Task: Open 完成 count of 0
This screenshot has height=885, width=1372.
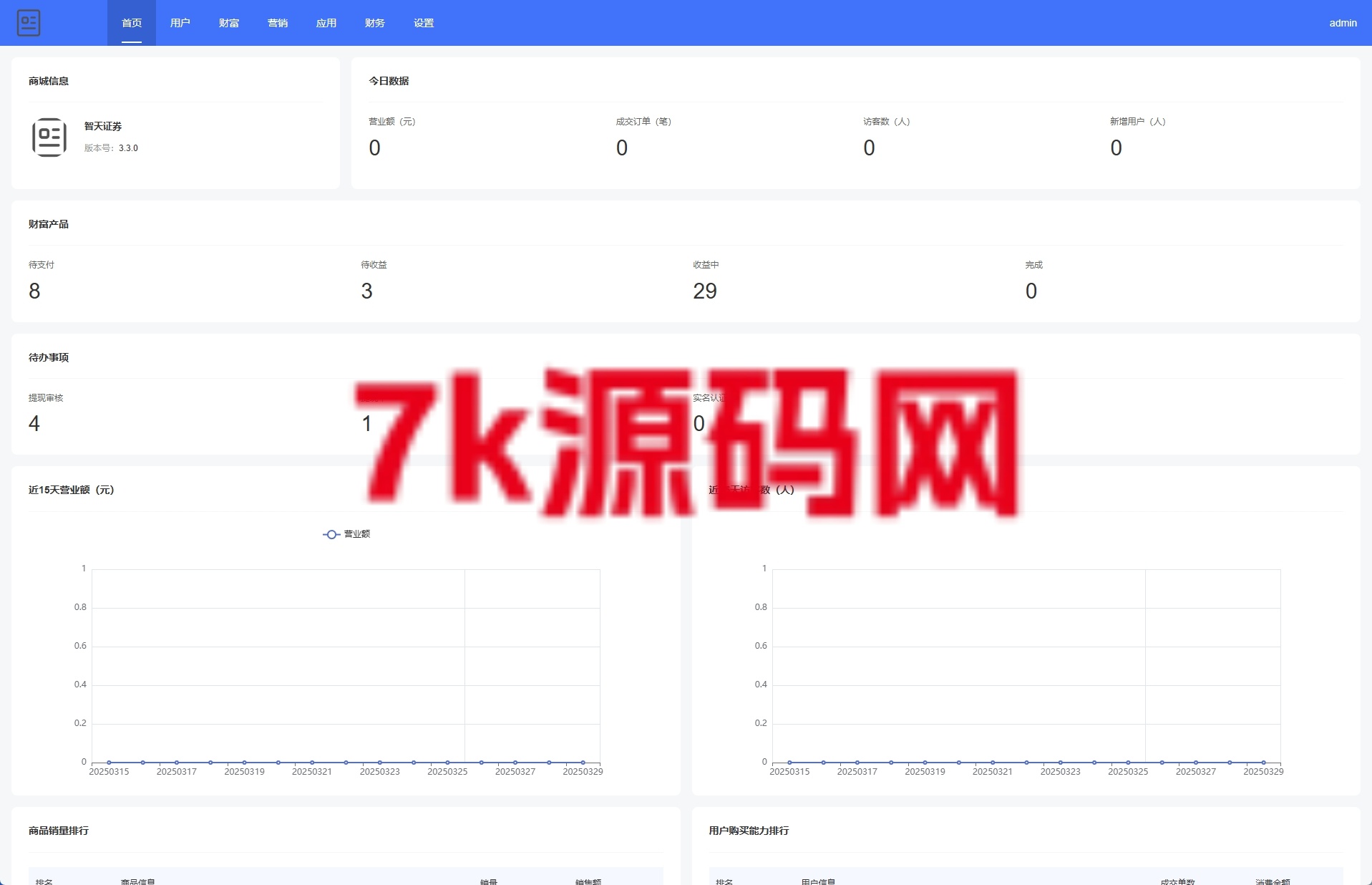Action: [1031, 291]
